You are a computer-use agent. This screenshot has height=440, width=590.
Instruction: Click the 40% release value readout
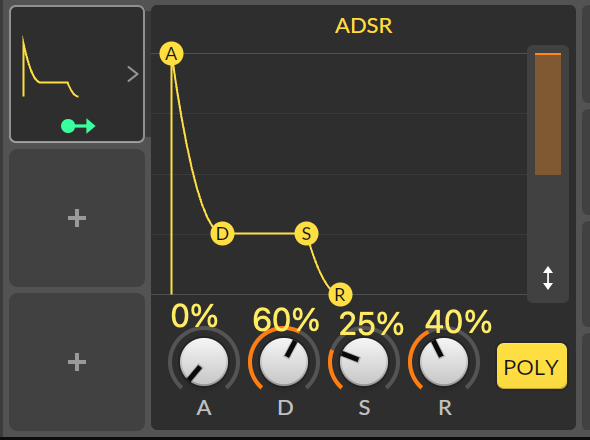tap(458, 322)
